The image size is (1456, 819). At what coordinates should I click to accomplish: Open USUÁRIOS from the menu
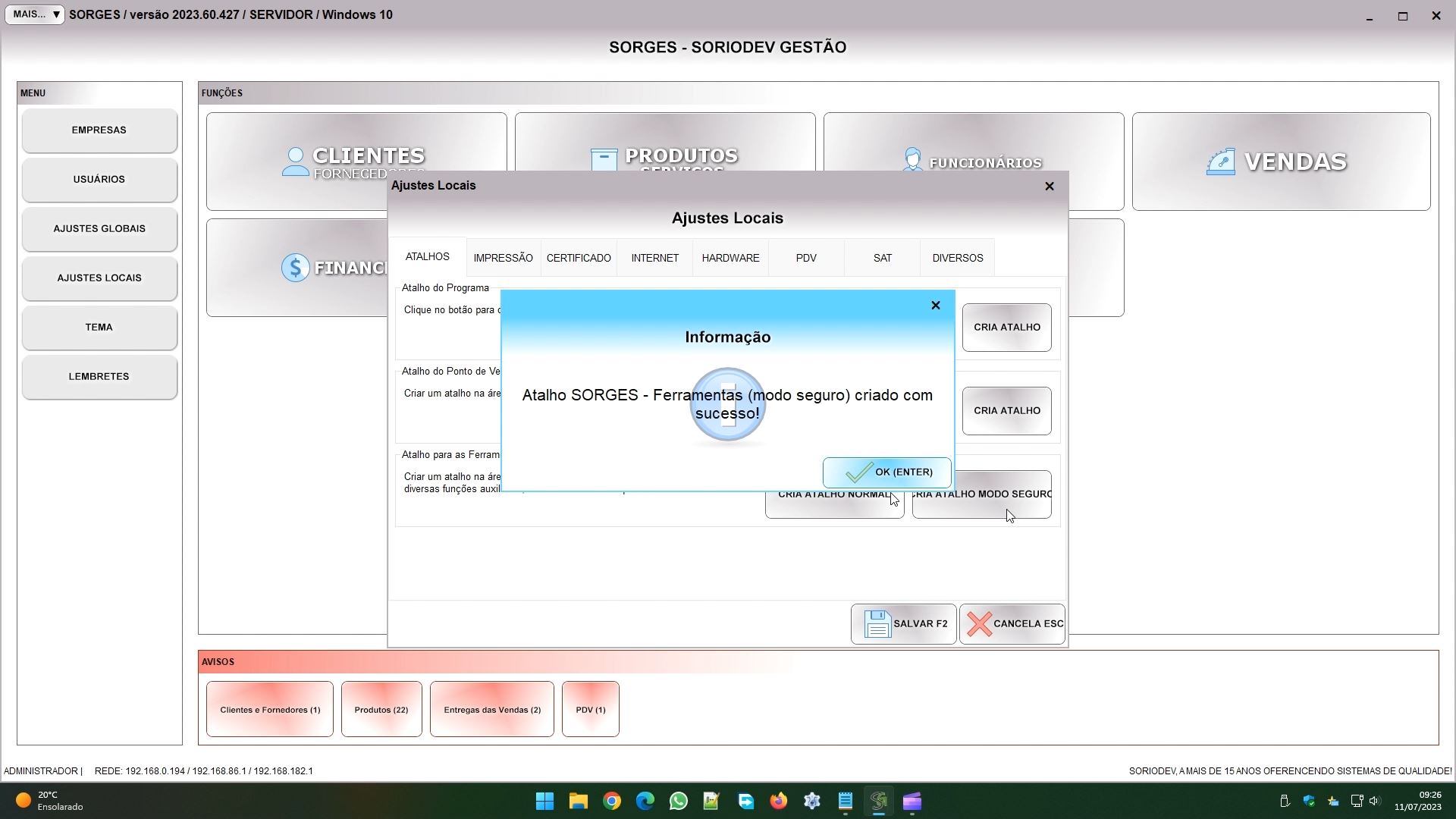[x=99, y=180]
